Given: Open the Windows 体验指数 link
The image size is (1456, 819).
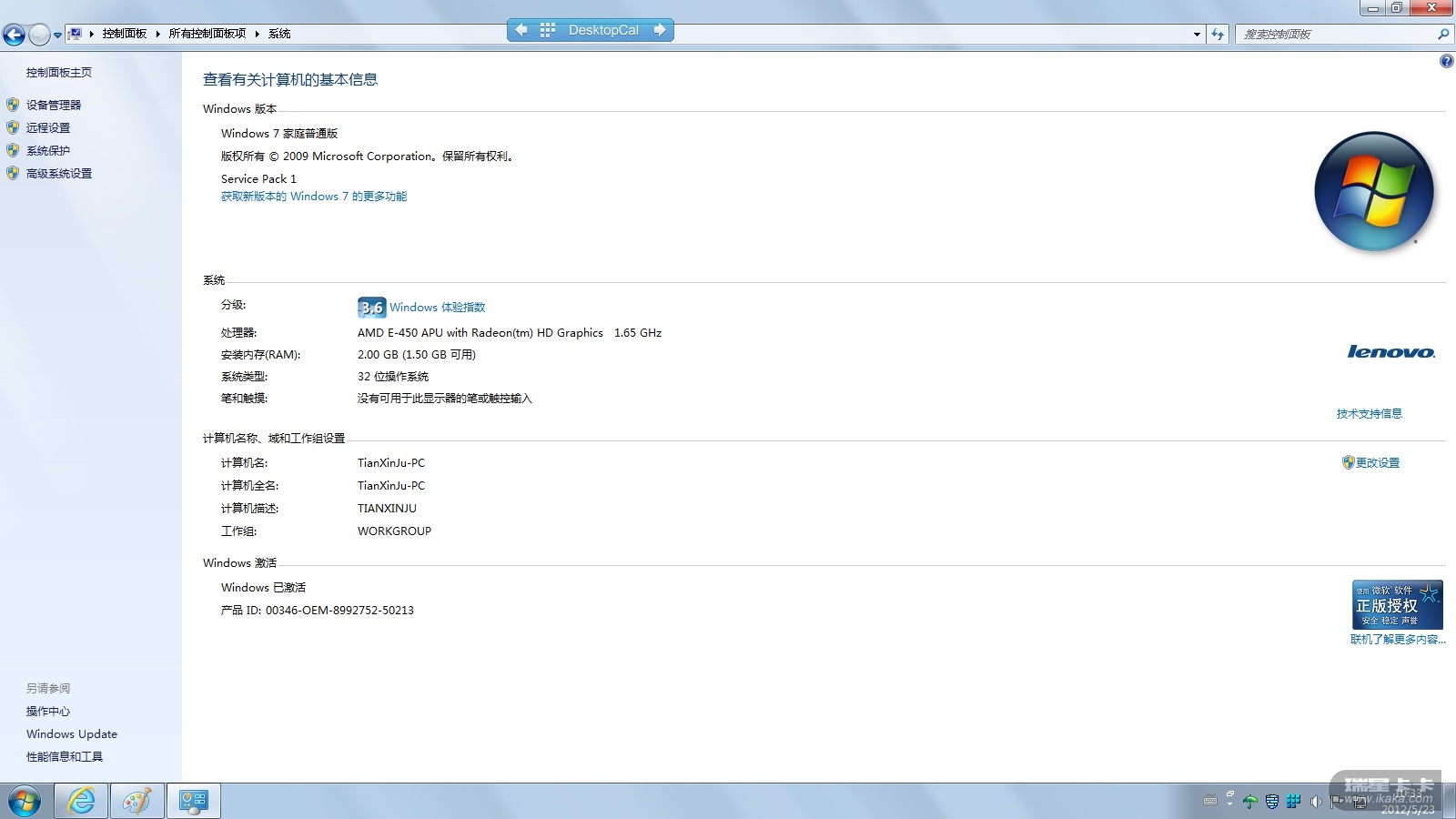Looking at the screenshot, I should (438, 308).
